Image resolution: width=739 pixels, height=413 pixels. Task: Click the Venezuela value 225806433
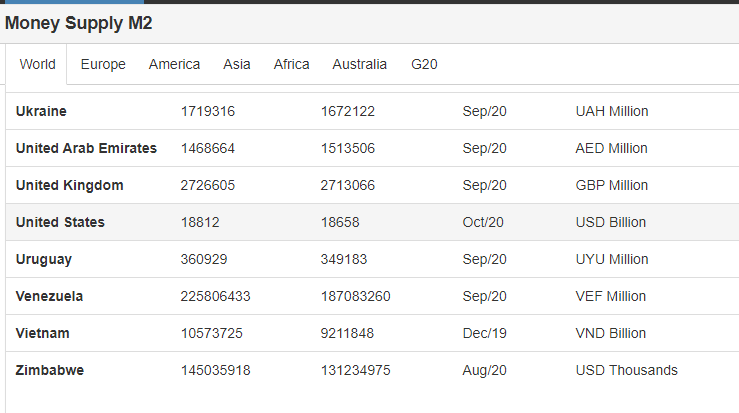pos(215,296)
